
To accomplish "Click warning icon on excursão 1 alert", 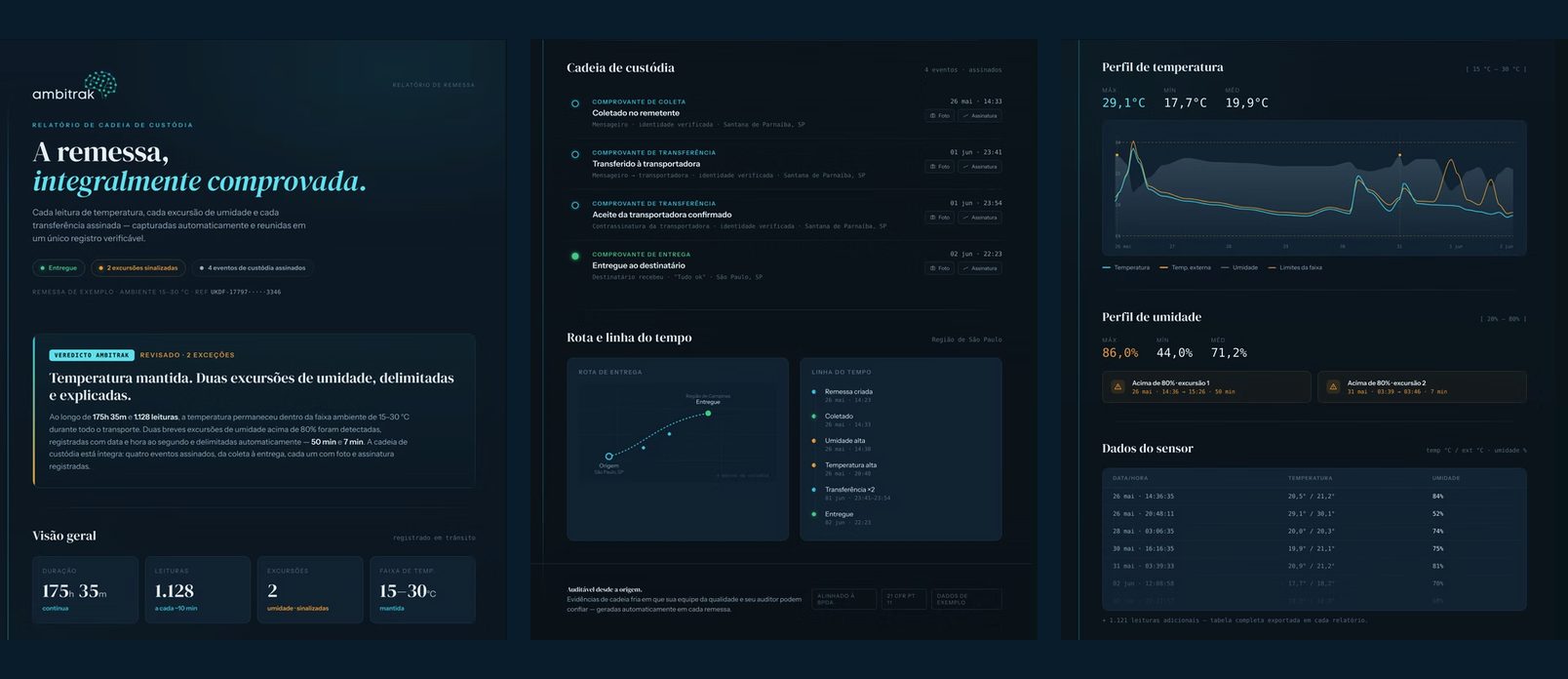I will point(1117,387).
